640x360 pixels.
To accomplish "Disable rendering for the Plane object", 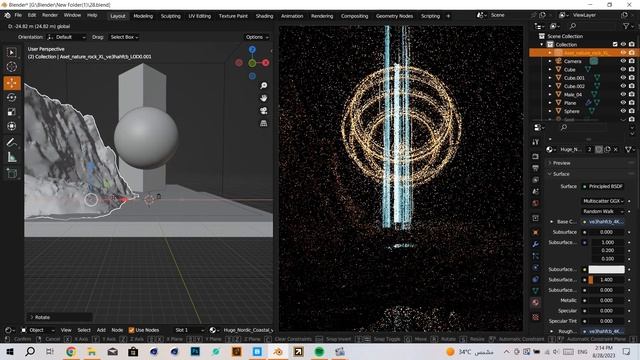I will (x=632, y=103).
